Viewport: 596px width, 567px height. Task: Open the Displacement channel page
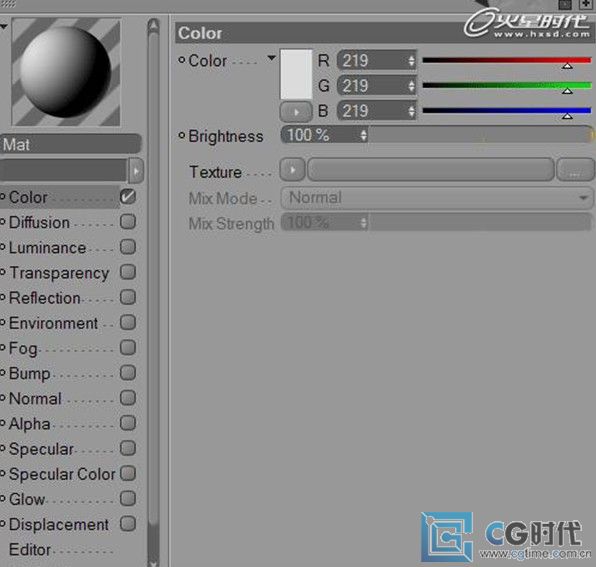click(59, 525)
